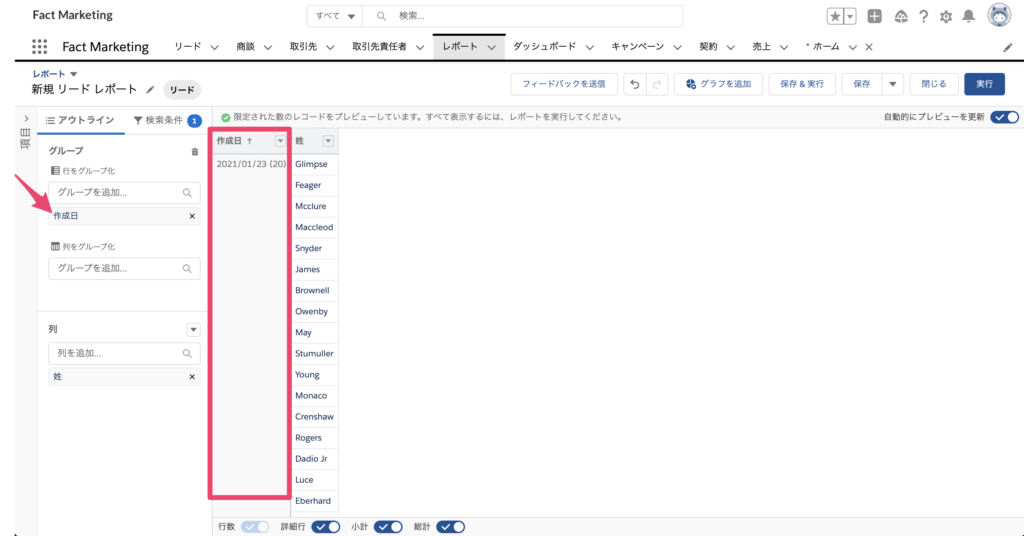Image resolution: width=1024 pixels, height=536 pixels.
Task: Click sort arrow on 作成日 column header
Action: click(x=249, y=141)
